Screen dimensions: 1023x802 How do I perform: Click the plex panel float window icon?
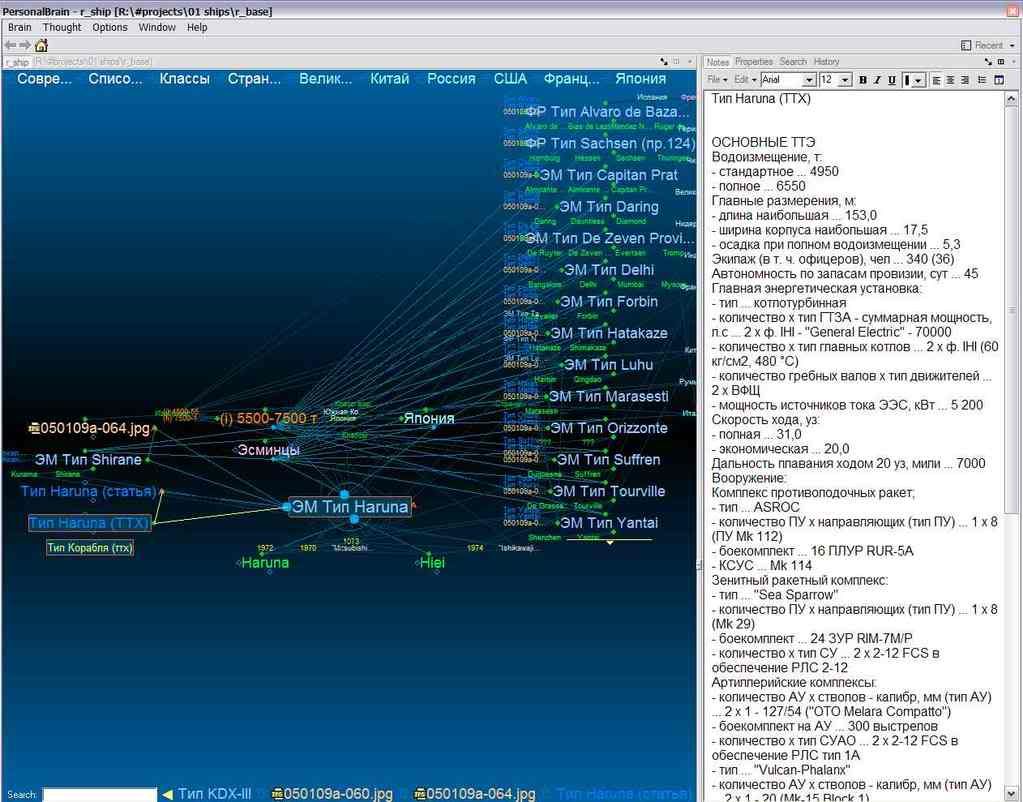pos(677,61)
